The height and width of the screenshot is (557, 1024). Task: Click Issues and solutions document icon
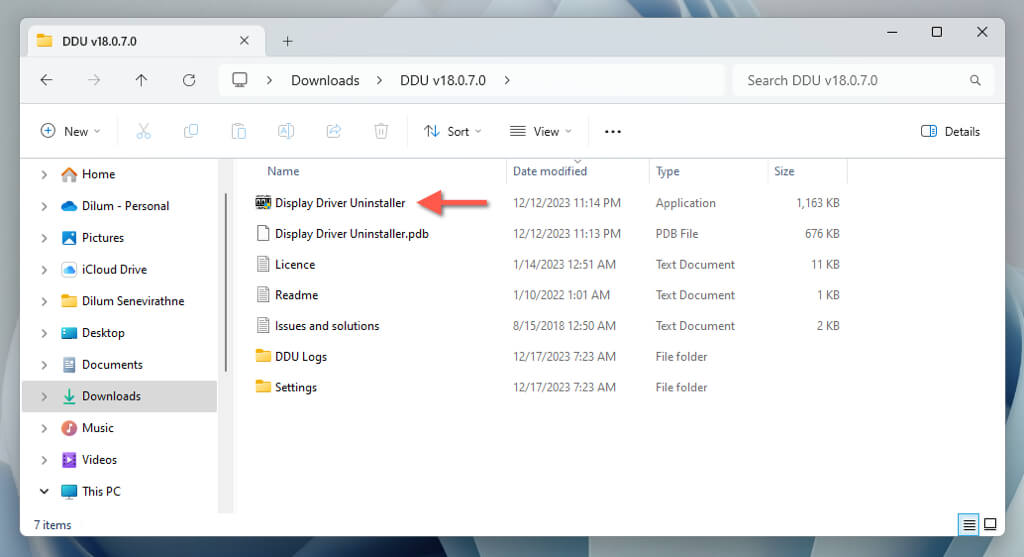tap(263, 325)
